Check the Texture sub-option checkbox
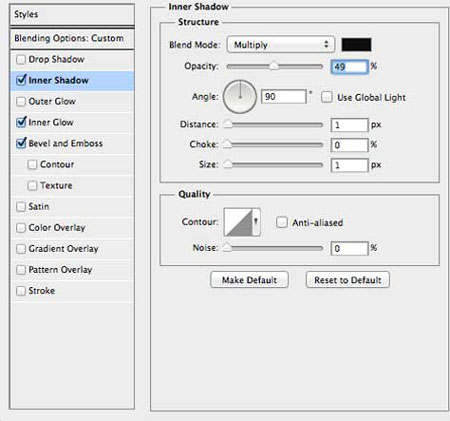450x421 pixels. pyautogui.click(x=32, y=185)
